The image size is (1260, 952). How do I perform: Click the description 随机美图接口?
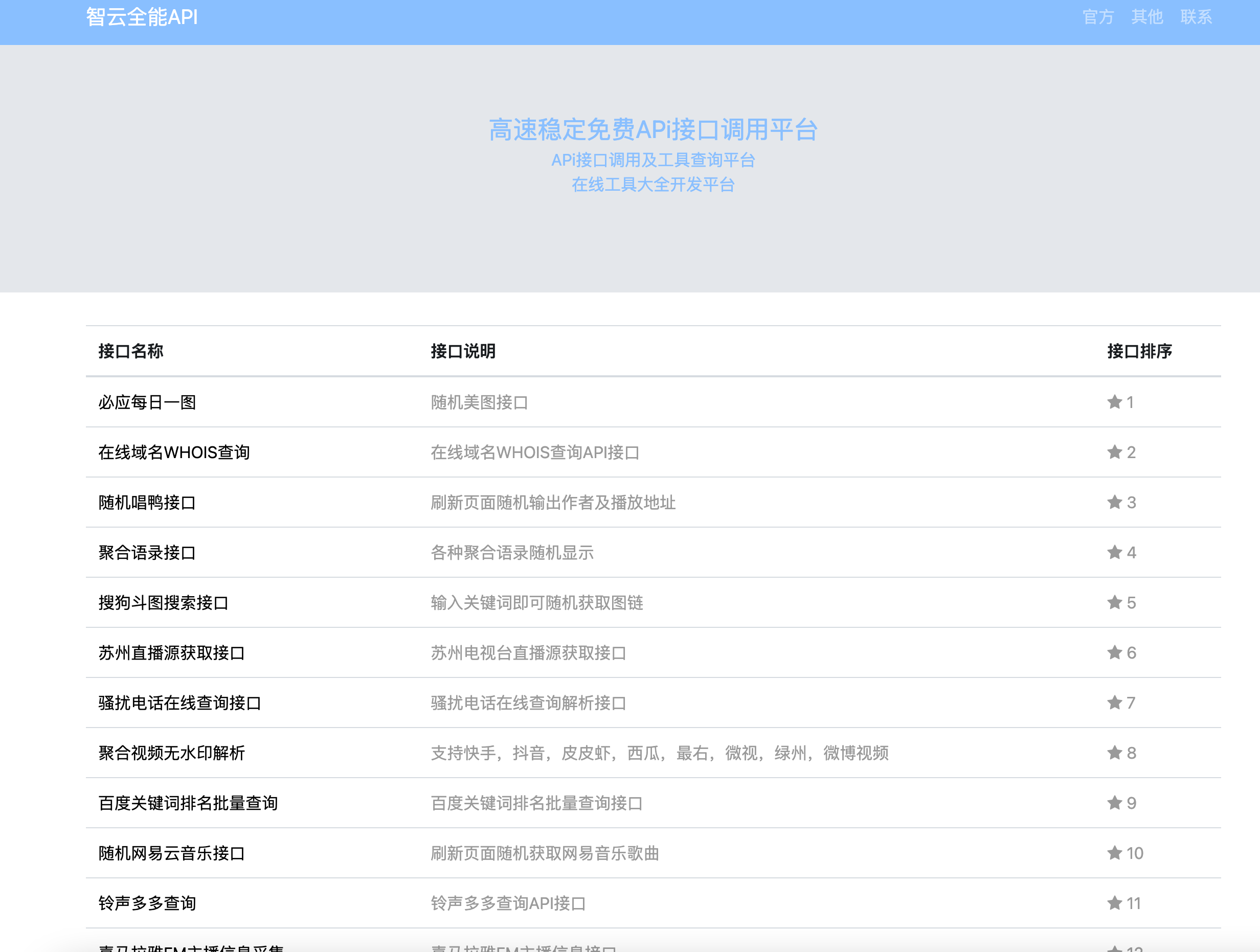(x=480, y=402)
